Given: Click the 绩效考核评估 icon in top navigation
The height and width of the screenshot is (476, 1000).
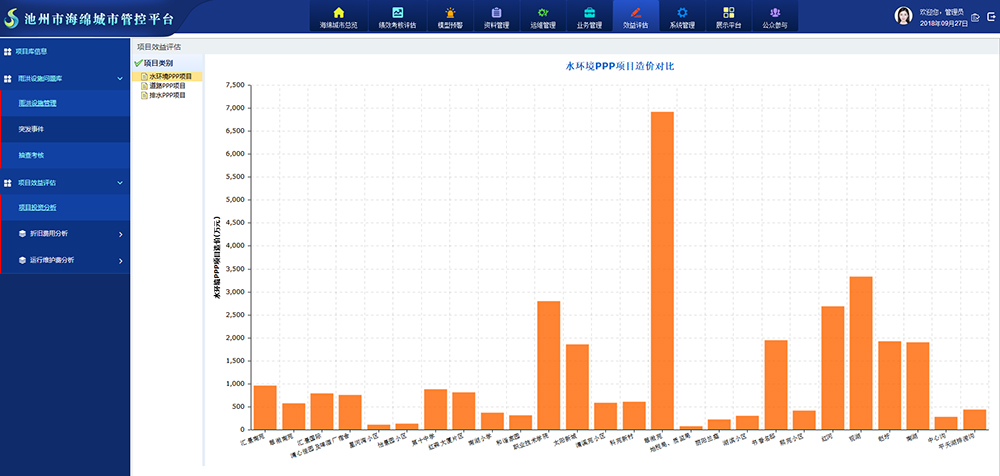Looking at the screenshot, I should pos(397,13).
